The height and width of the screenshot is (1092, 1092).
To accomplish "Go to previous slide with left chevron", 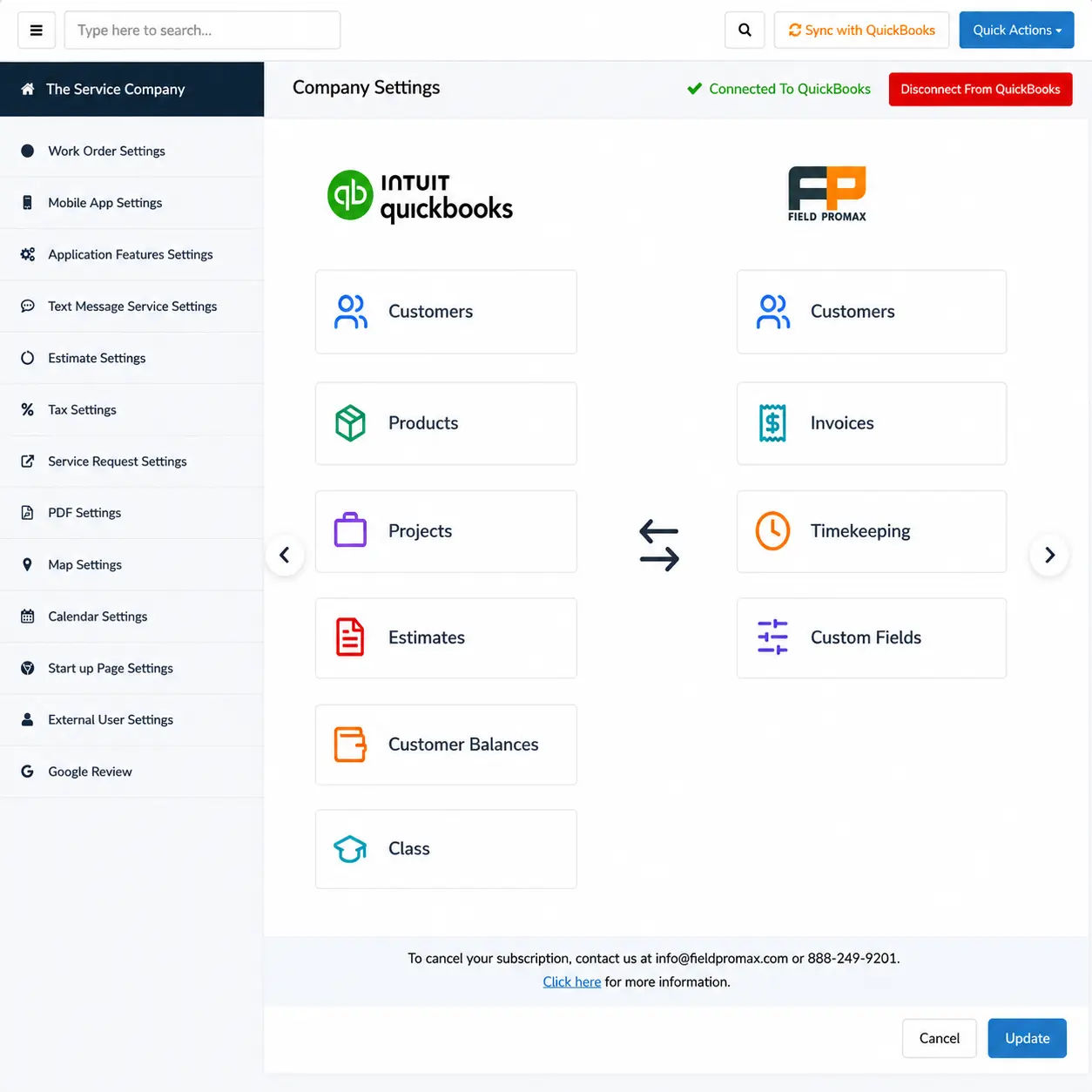I will coord(285,555).
